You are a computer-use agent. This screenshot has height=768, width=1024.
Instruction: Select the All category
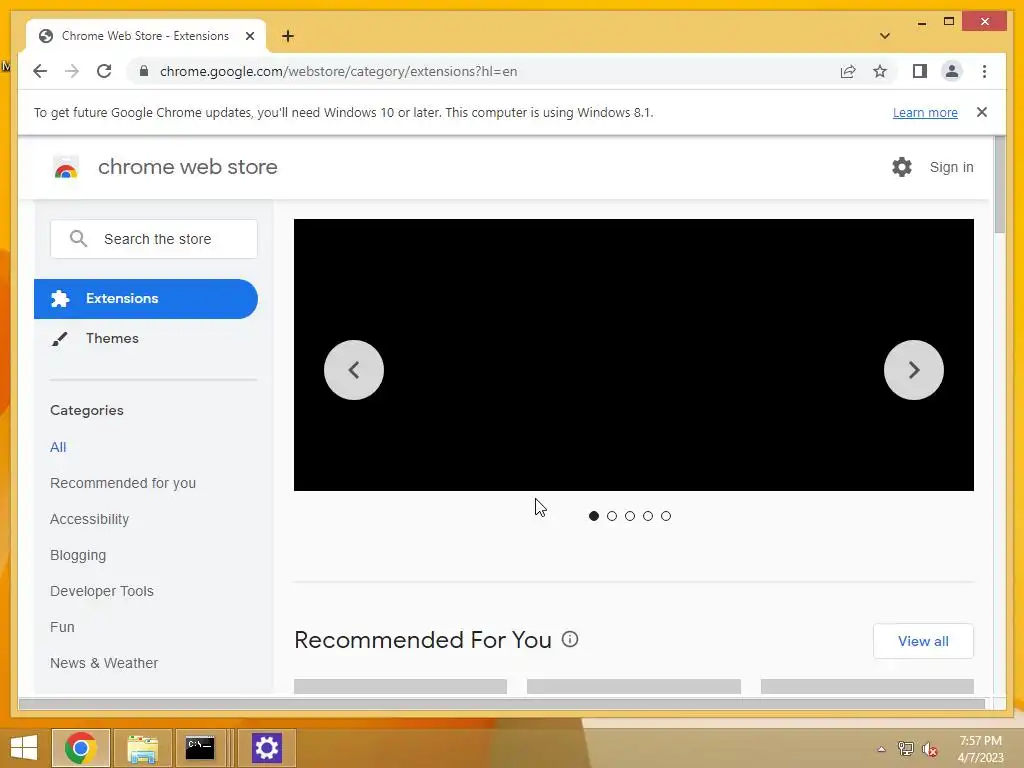58,447
